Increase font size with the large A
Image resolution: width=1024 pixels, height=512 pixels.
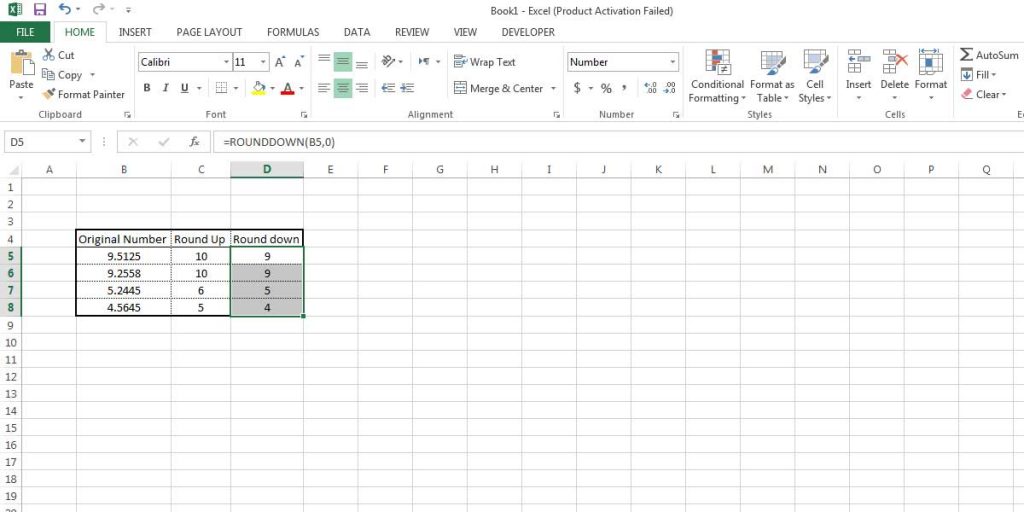coord(280,62)
